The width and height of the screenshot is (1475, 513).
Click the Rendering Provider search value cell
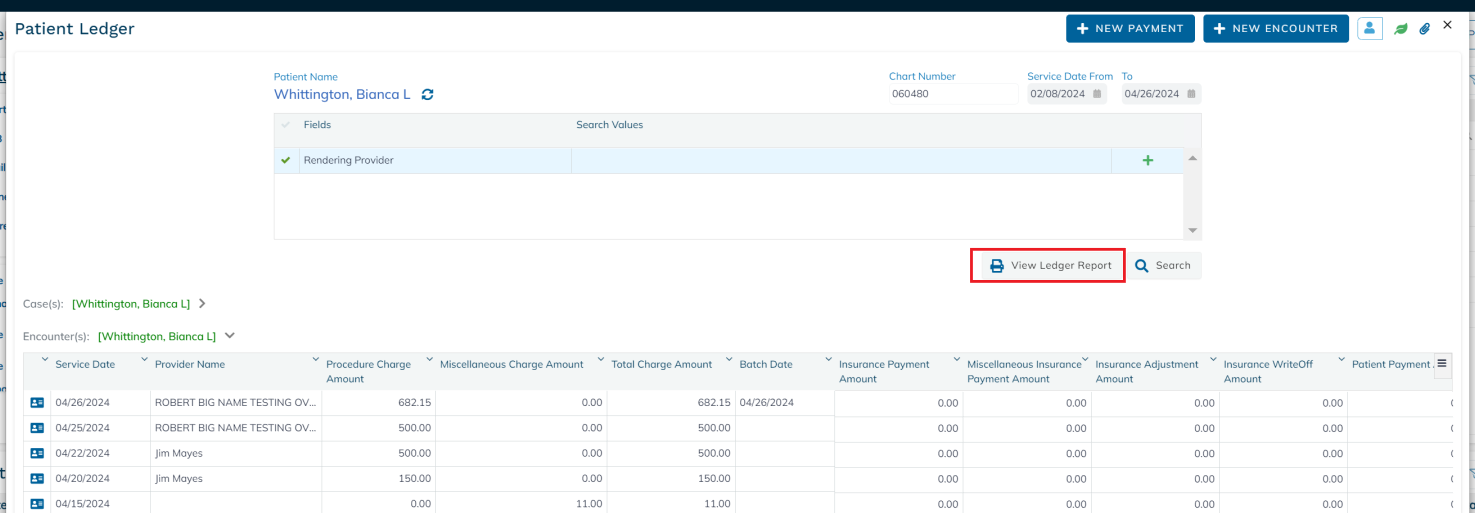click(841, 161)
